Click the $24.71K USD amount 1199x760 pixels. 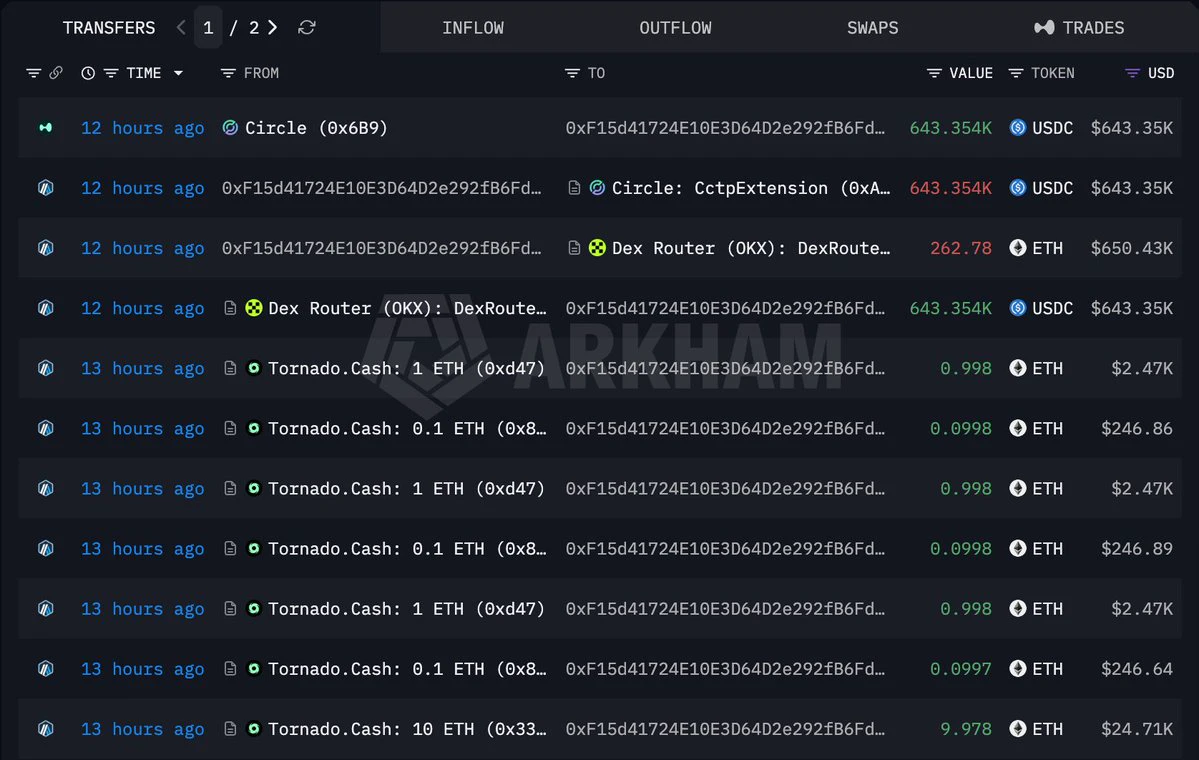point(1137,729)
